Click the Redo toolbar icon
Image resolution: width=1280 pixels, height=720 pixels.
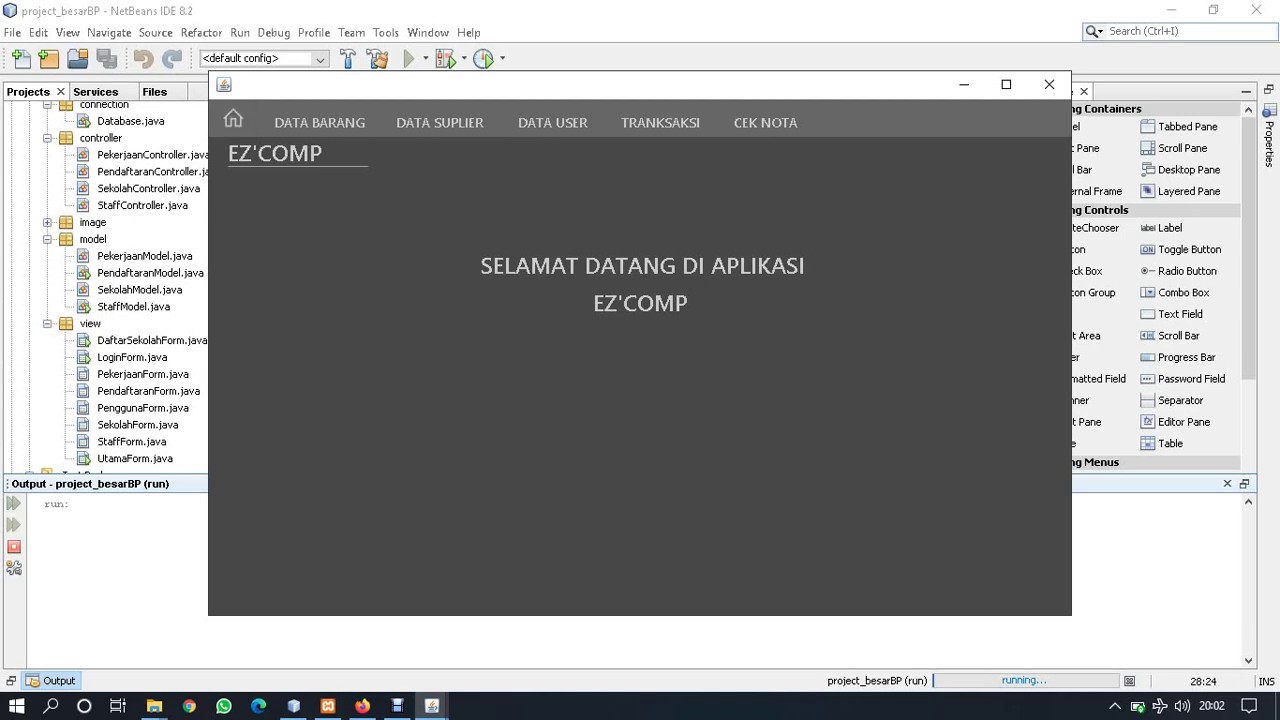tap(172, 59)
